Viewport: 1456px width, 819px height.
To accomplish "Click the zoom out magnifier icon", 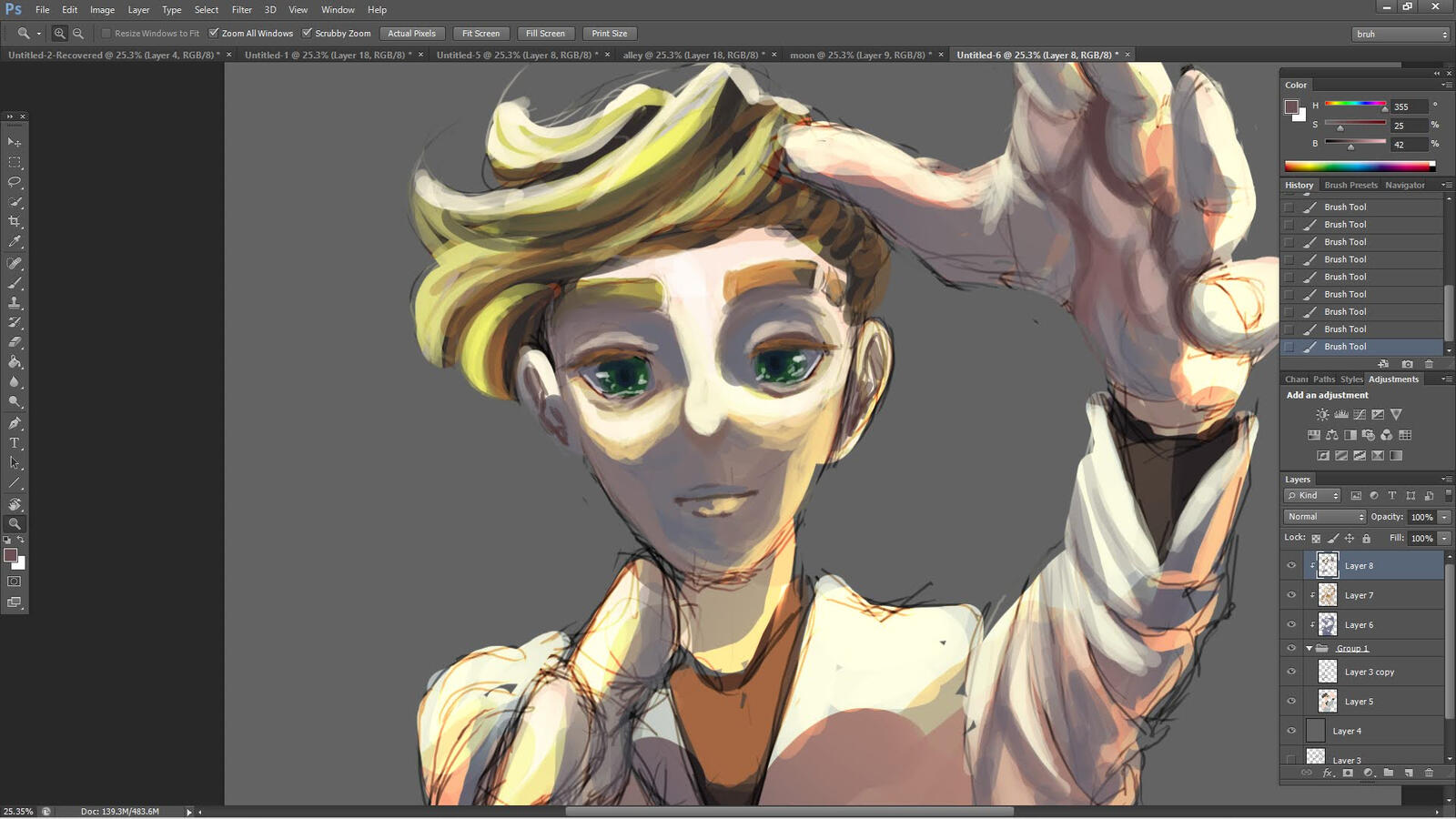I will coord(78,34).
